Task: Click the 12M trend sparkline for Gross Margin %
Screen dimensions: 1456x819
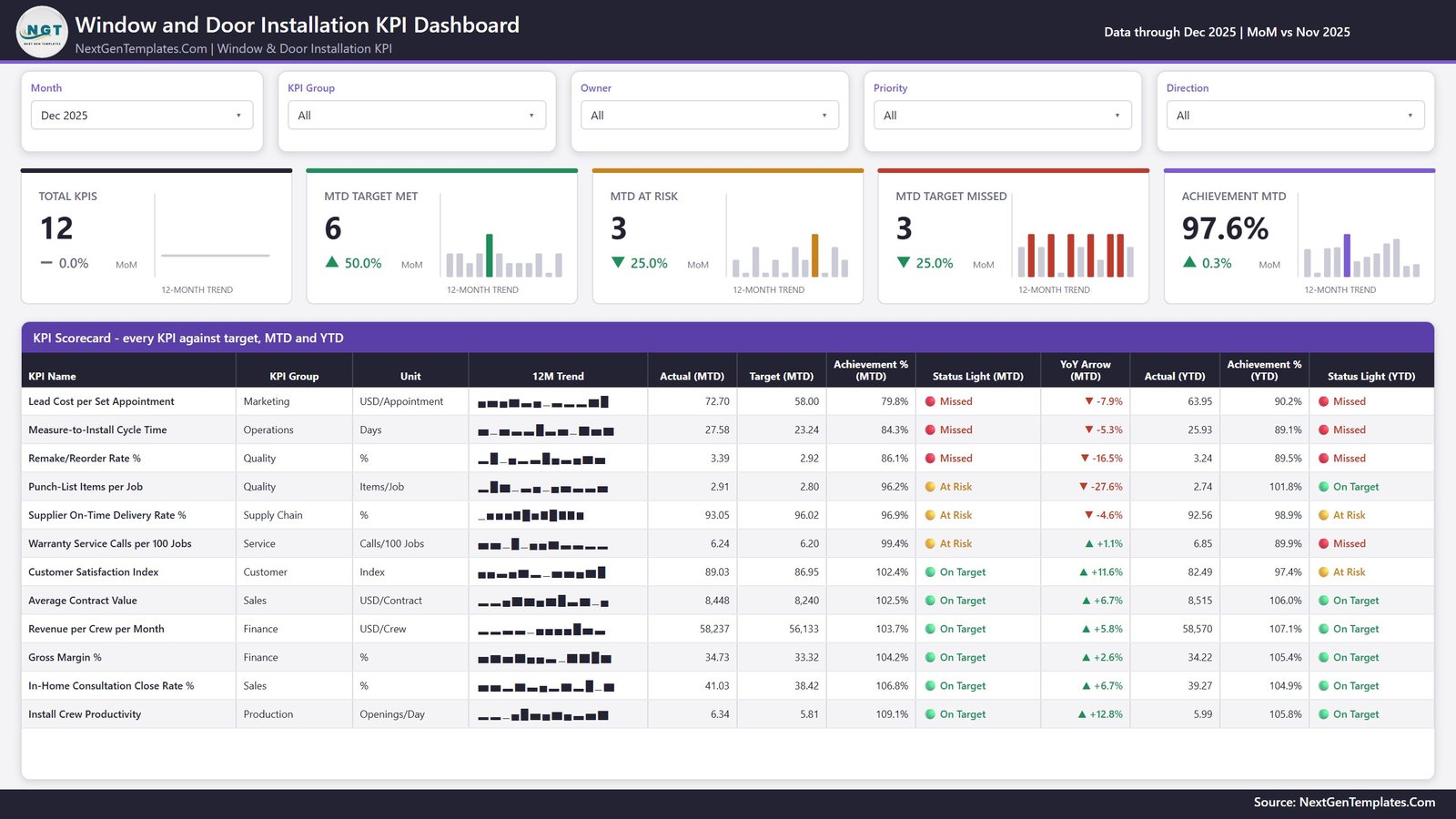Action: [x=544, y=657]
